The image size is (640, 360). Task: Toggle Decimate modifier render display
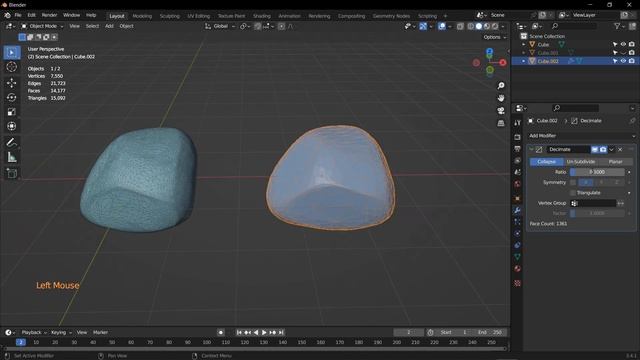603,149
